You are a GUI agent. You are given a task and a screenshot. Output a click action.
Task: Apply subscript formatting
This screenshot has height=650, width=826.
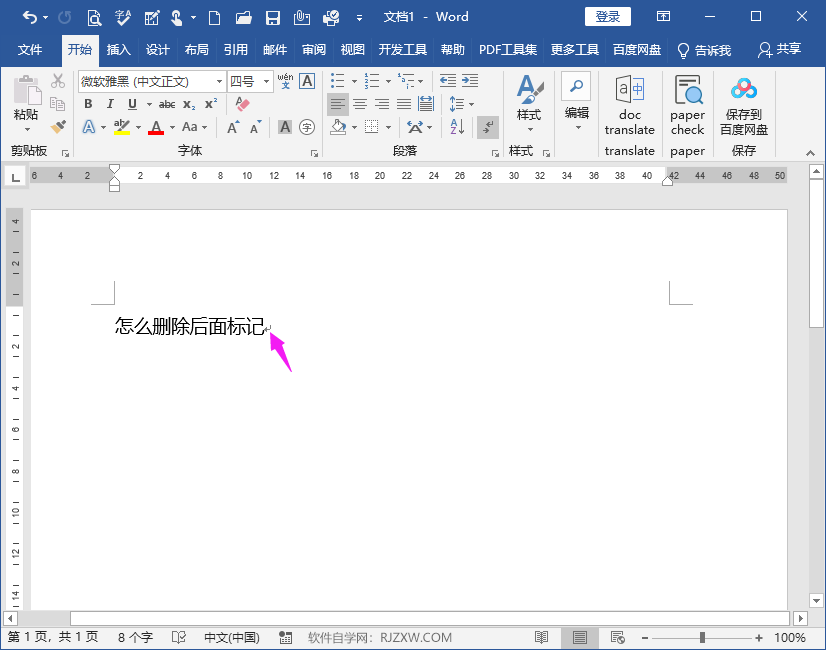coord(189,103)
